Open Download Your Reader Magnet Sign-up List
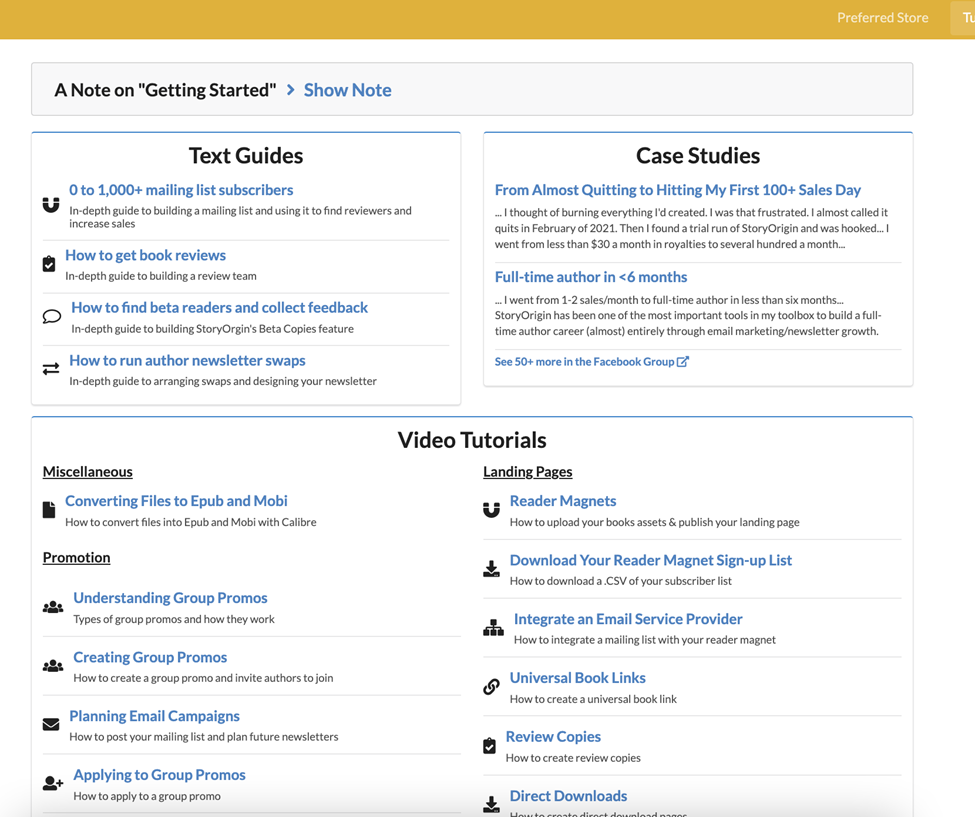The width and height of the screenshot is (975, 817). [650, 560]
